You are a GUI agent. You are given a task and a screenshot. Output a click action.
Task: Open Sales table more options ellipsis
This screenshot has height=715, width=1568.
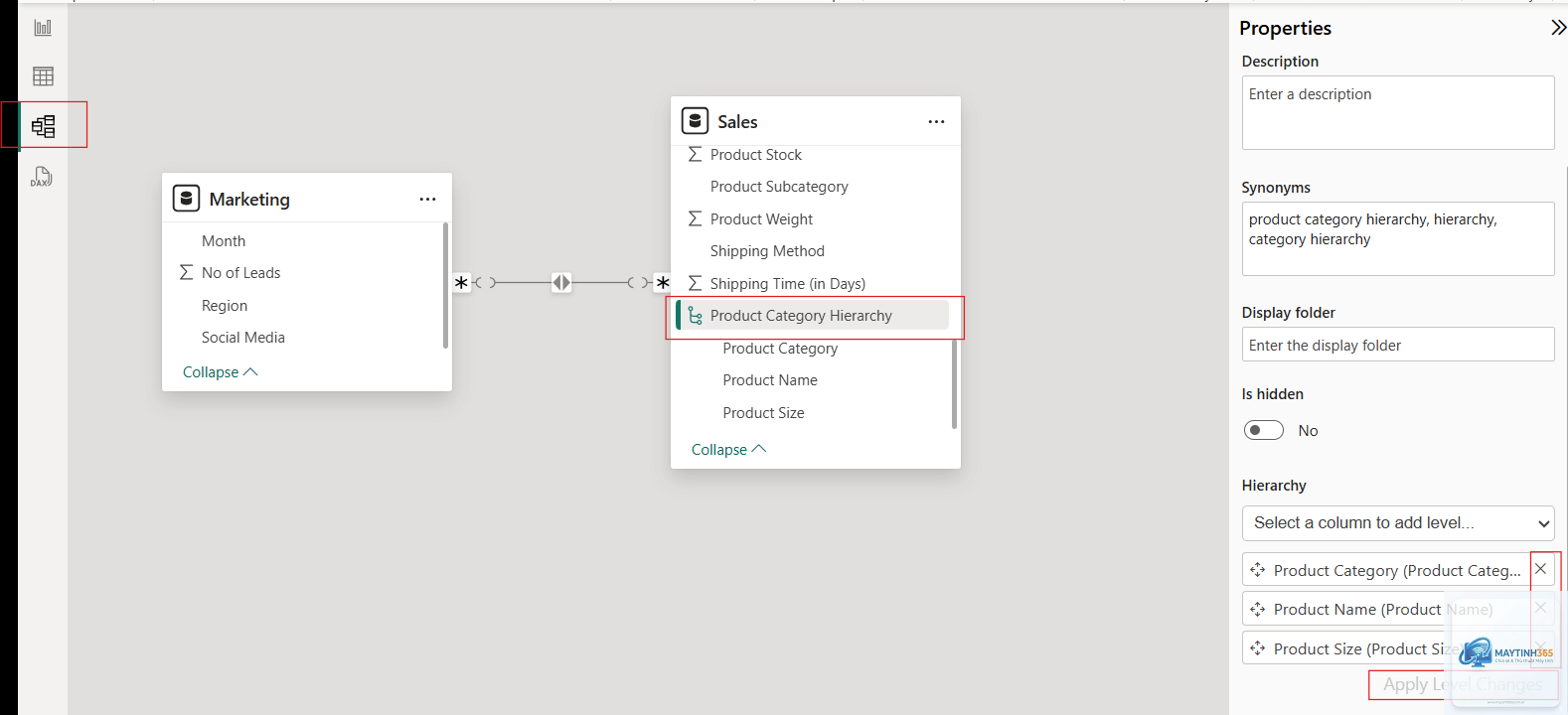click(936, 122)
